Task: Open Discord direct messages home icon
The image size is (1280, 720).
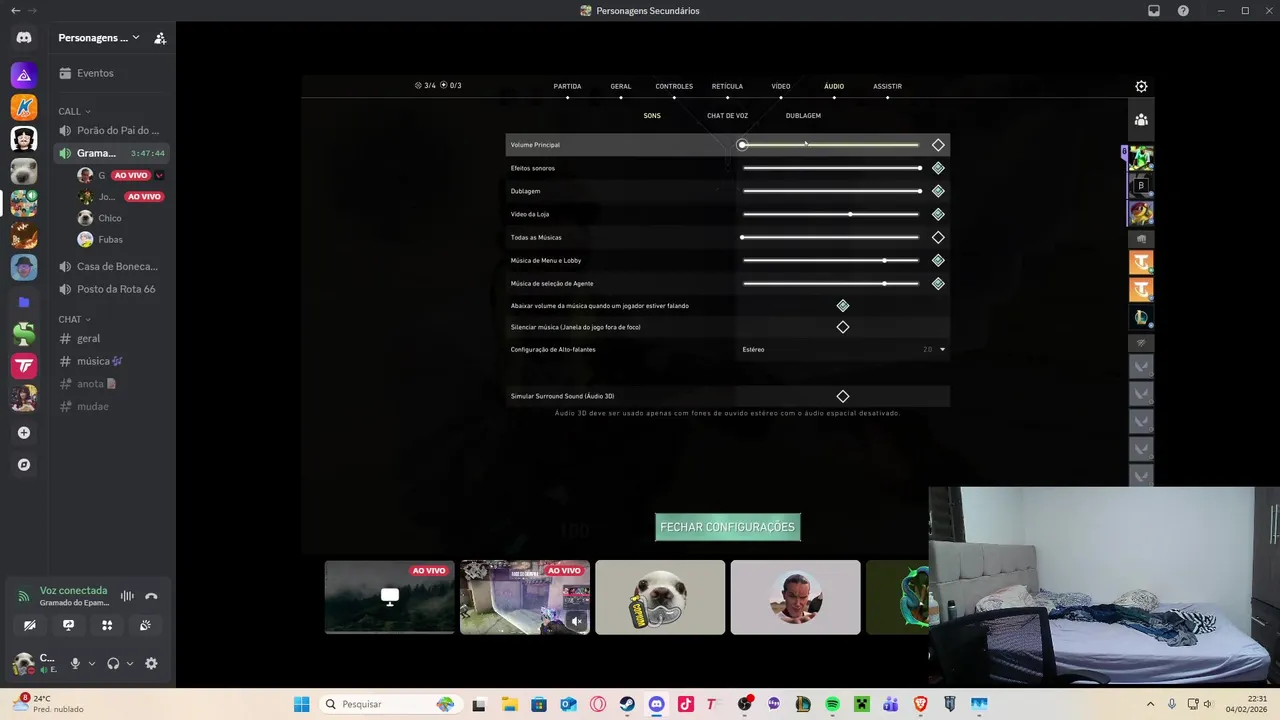Action: (24, 38)
